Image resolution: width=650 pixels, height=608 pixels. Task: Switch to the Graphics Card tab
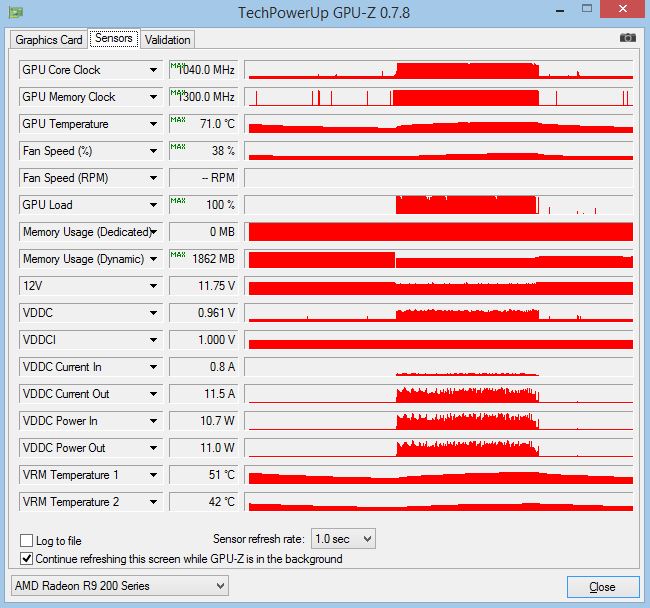49,40
